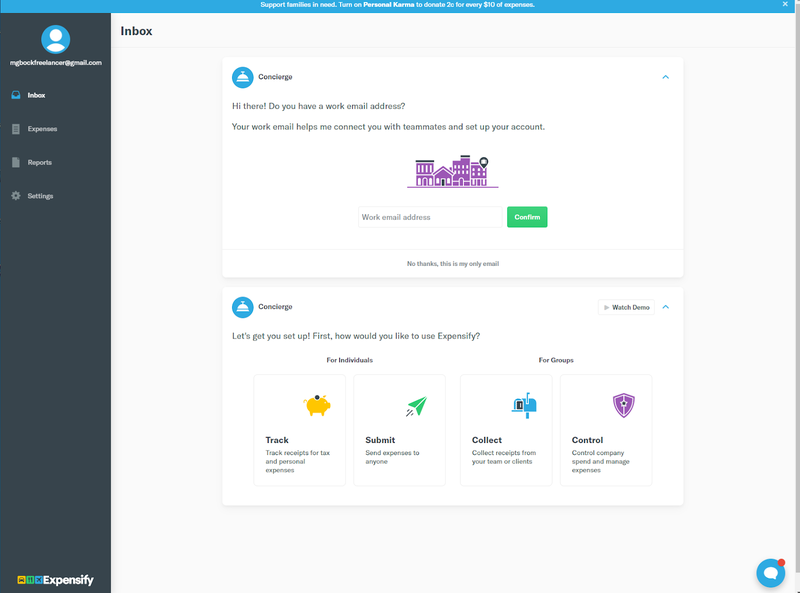Click 'Hi there! Do you have a work email address?'
Viewport: 800px width, 593px height.
point(318,106)
